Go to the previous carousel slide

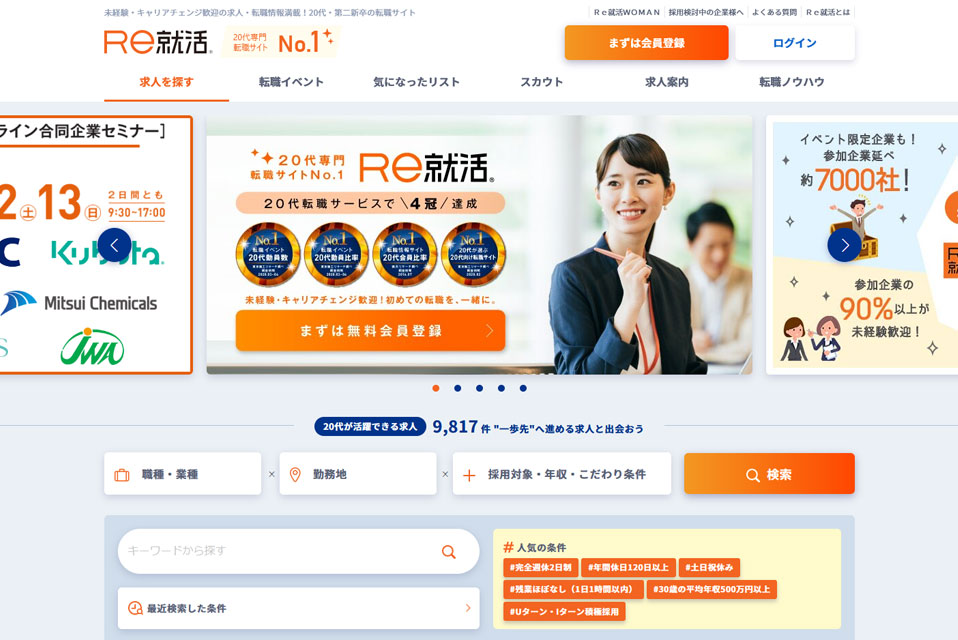pos(114,245)
